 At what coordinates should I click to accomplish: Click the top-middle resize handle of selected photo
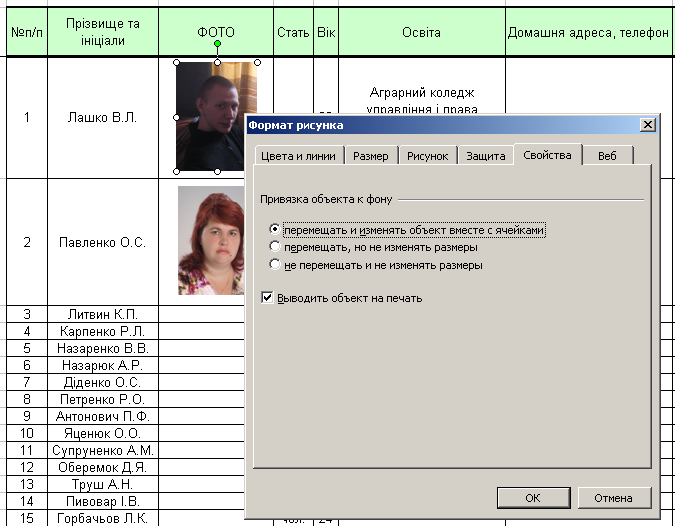pos(217,62)
